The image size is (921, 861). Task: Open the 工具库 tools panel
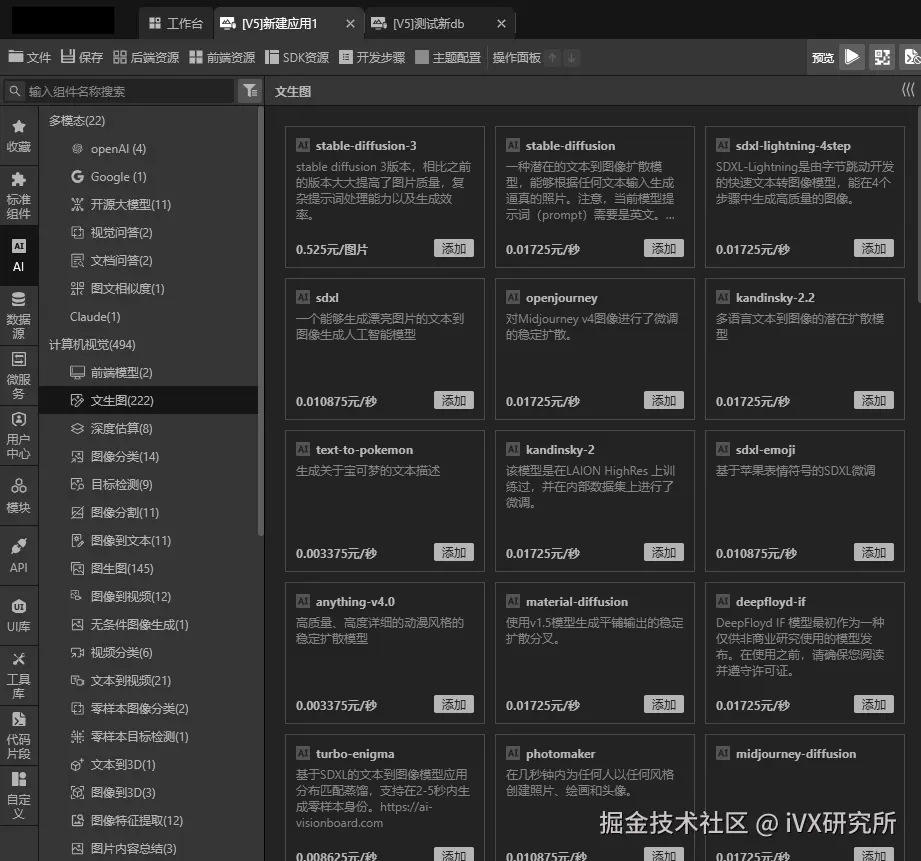pos(18,673)
